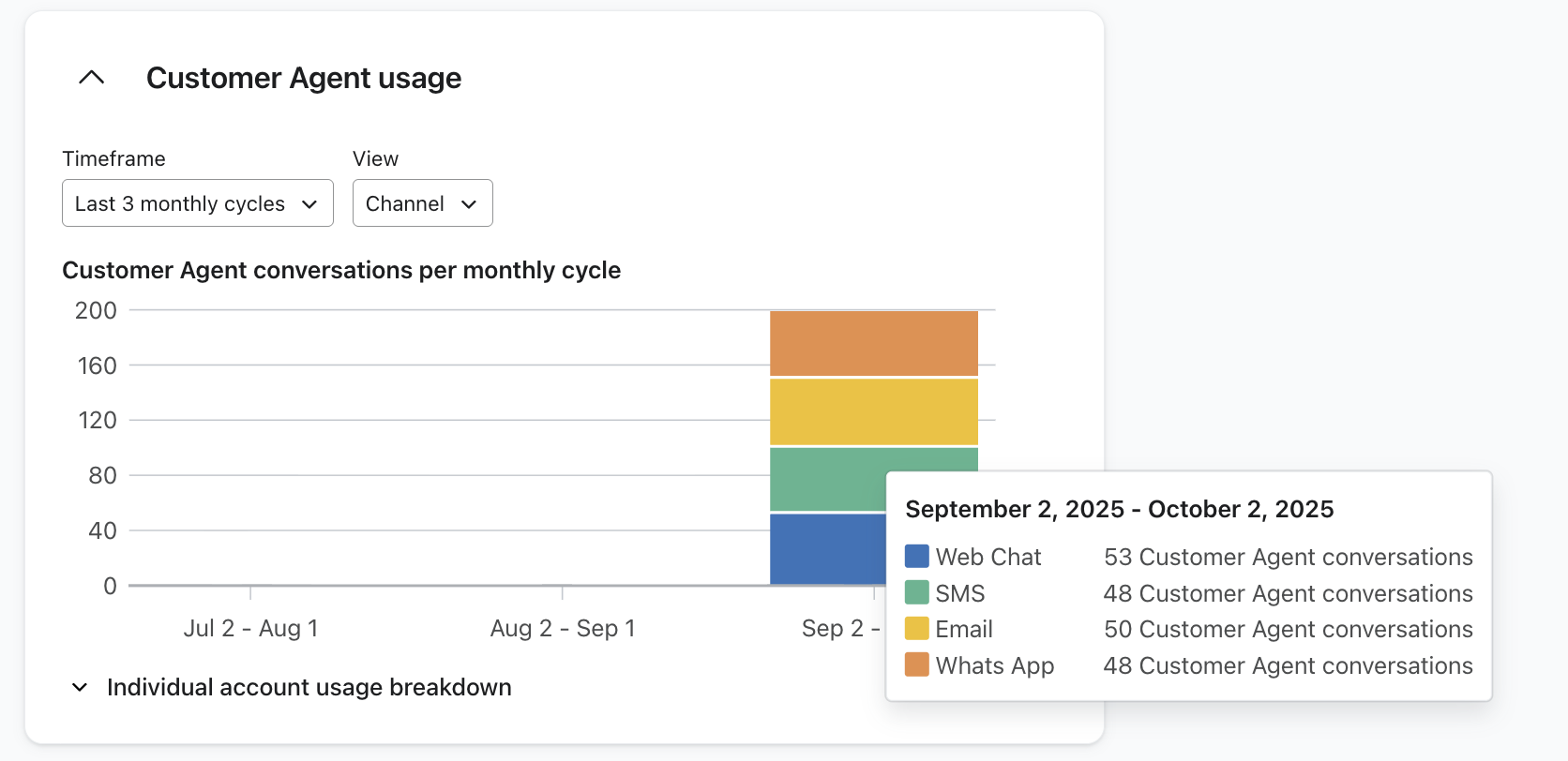The image size is (1568, 761).
Task: Select the yellow Email bar segment
Action: pos(873,411)
